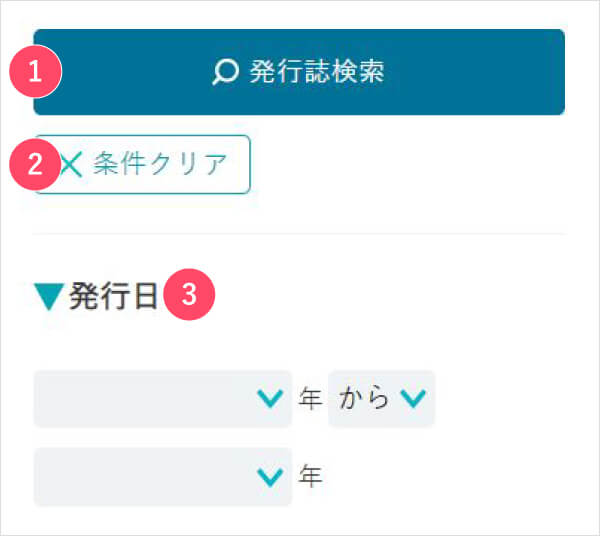Click the 発行日 heading text
This screenshot has height=536, width=600.
pyautogui.click(x=113, y=296)
